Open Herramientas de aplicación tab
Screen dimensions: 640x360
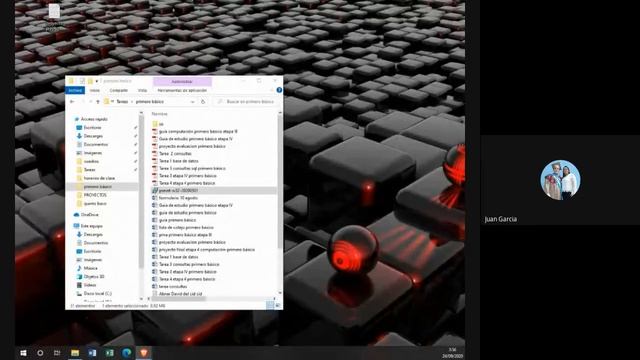[182, 90]
